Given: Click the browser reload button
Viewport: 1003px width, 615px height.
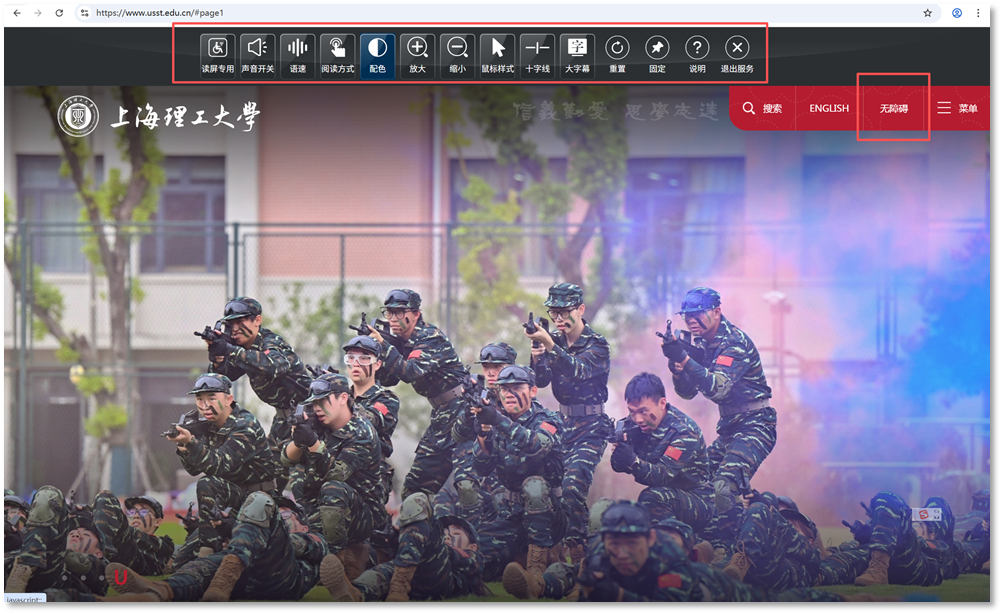Looking at the screenshot, I should (x=59, y=13).
